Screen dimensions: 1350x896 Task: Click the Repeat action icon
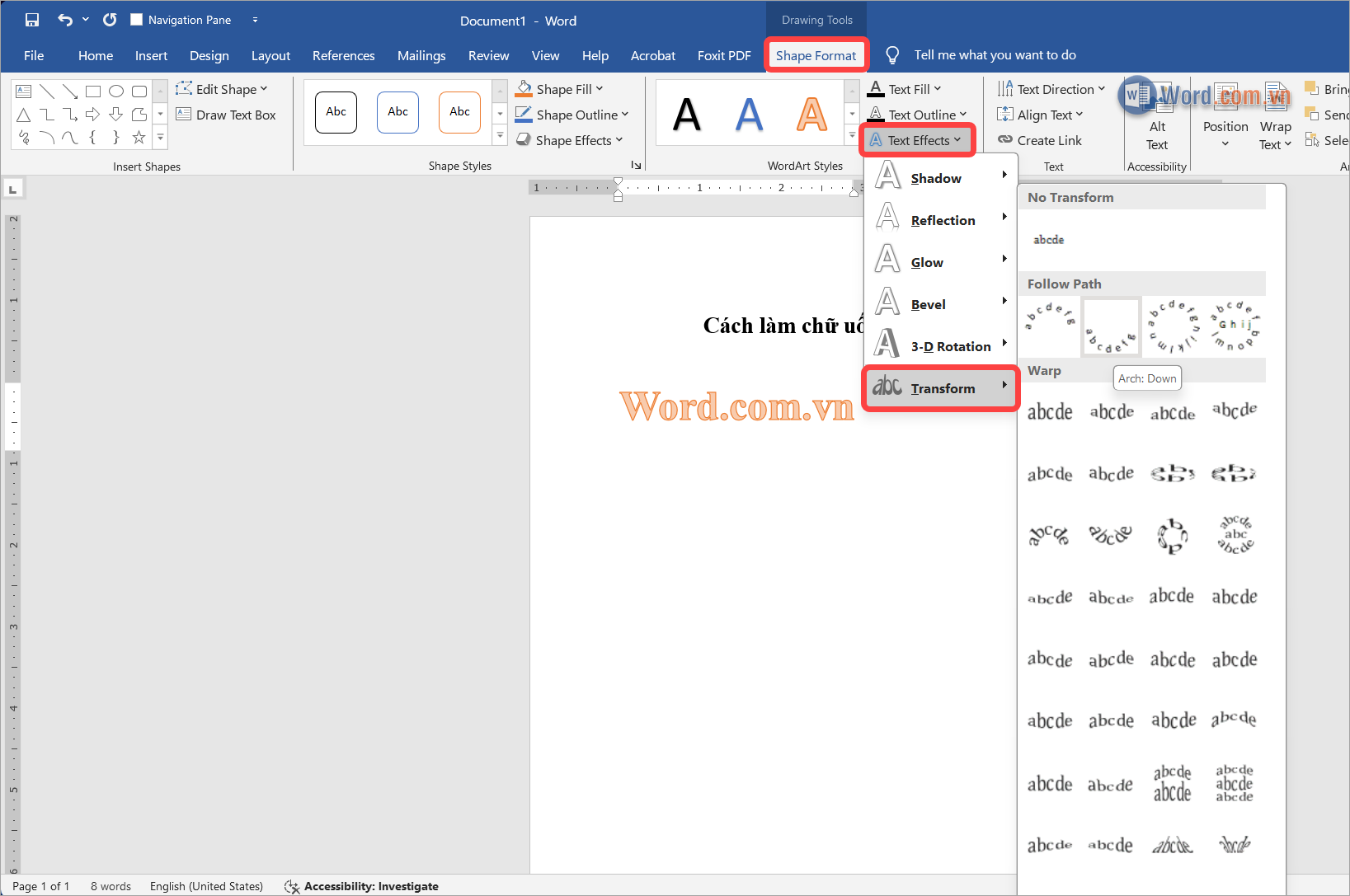[110, 20]
